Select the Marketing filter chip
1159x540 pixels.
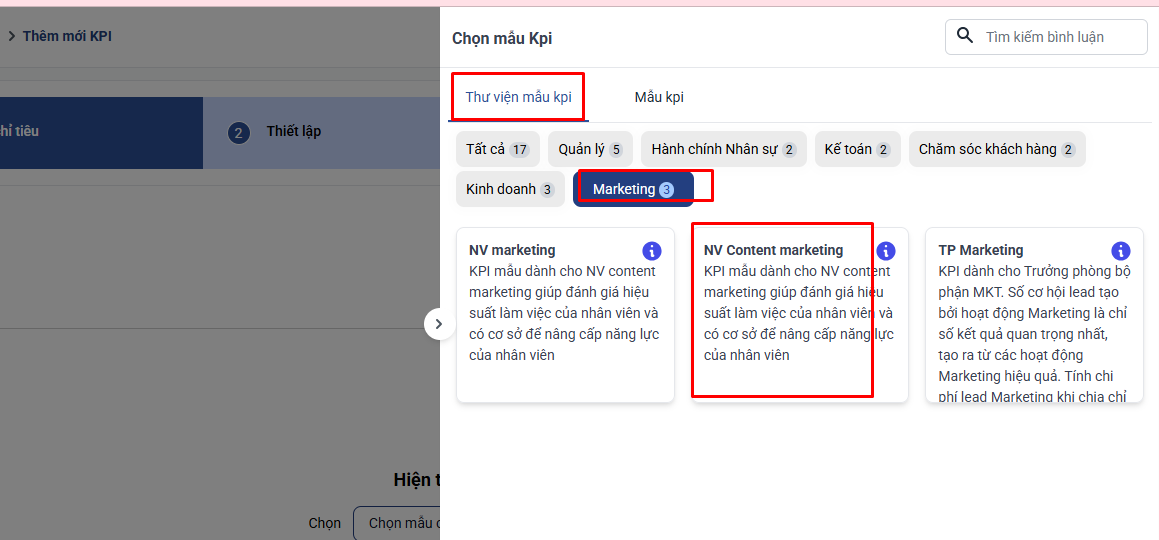633,189
